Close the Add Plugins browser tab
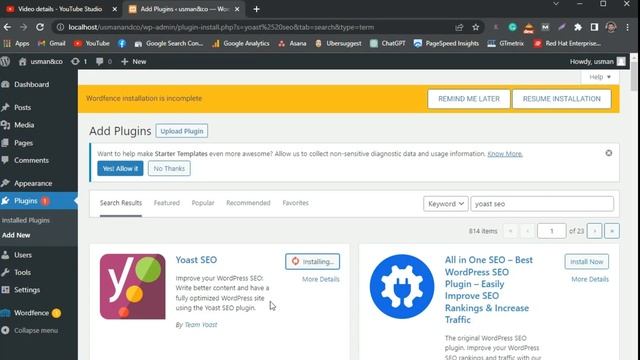 pyautogui.click(x=237, y=9)
